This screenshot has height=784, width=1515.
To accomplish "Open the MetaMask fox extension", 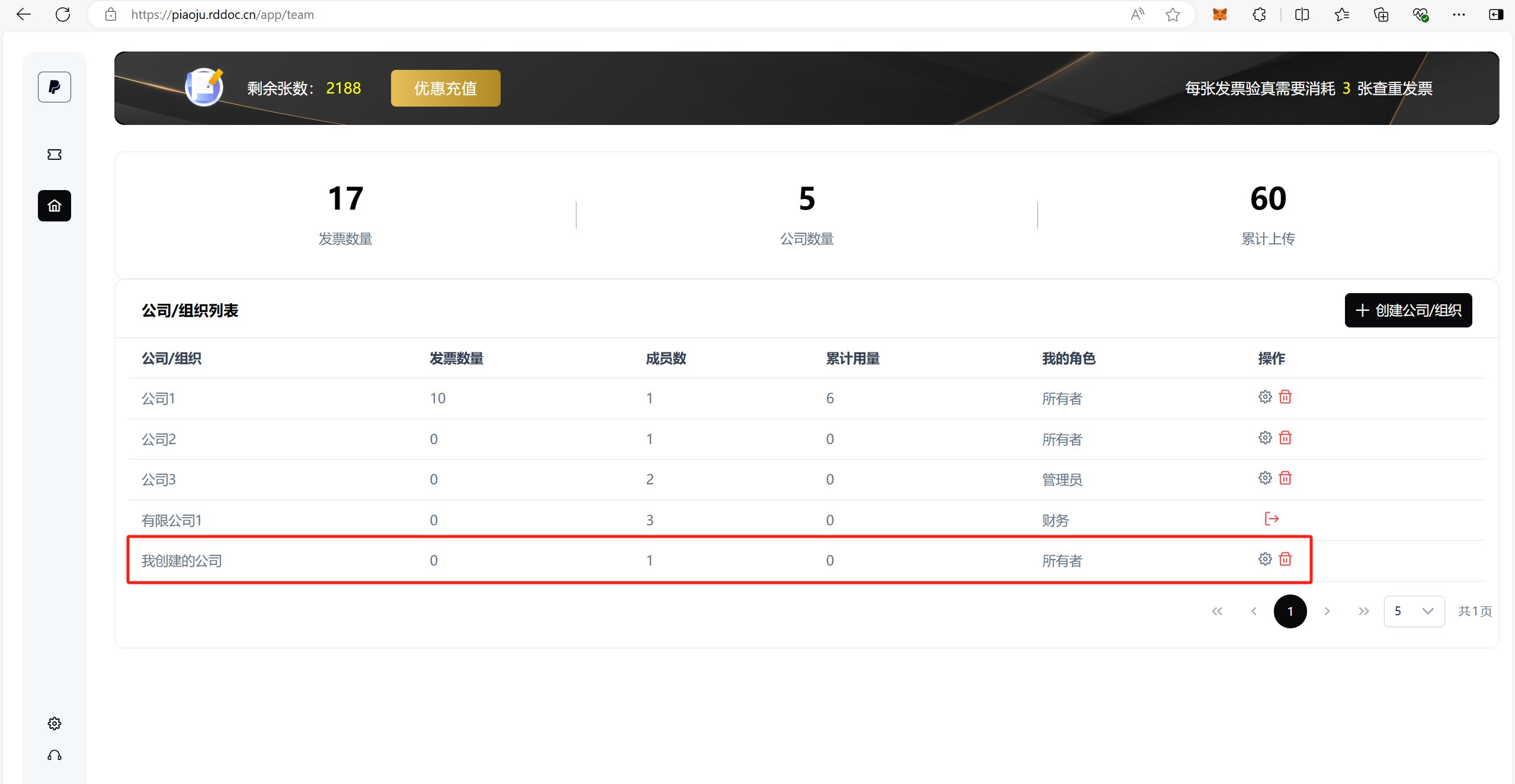I will click(x=1219, y=15).
